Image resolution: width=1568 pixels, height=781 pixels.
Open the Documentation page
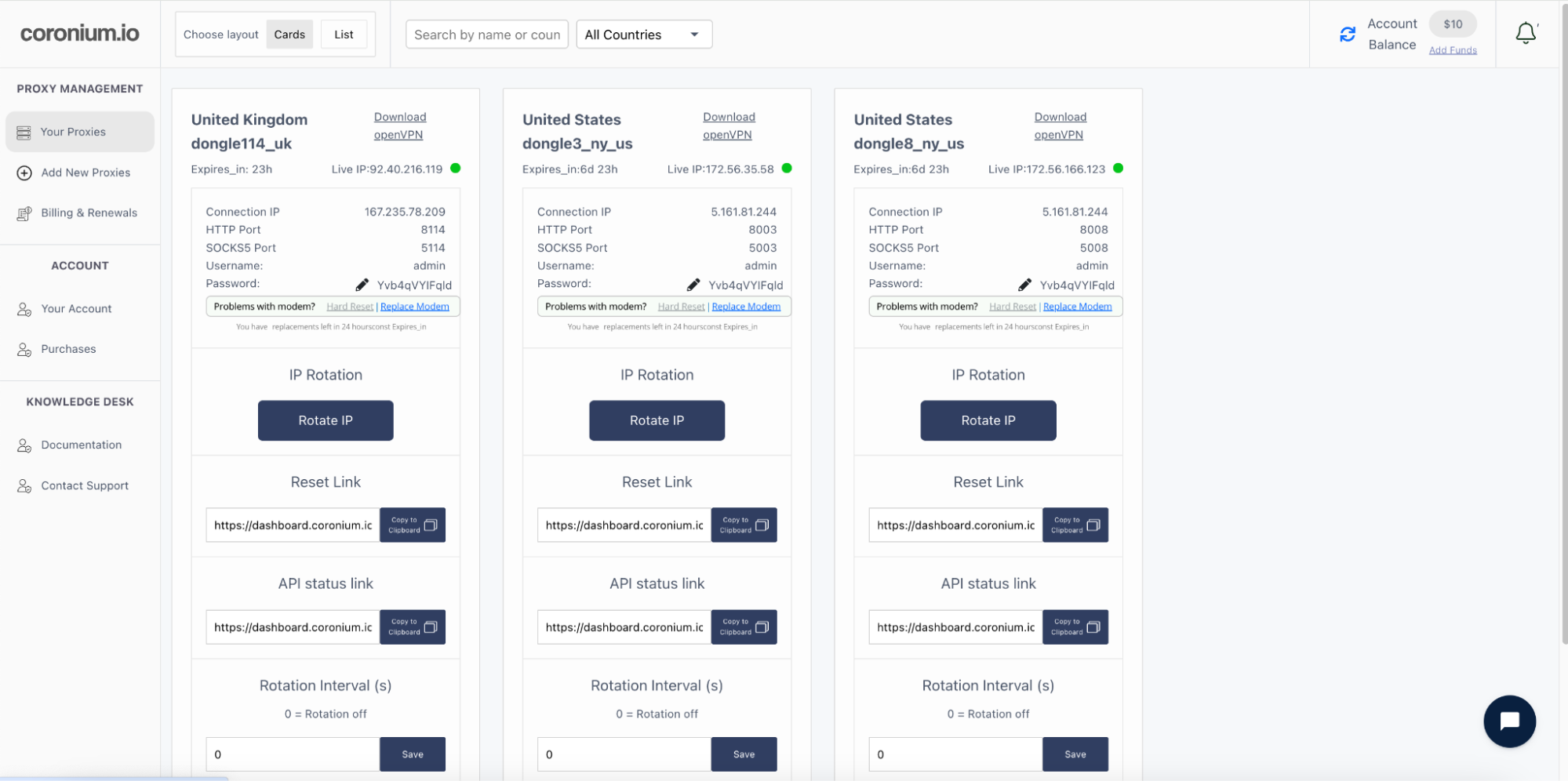click(80, 445)
